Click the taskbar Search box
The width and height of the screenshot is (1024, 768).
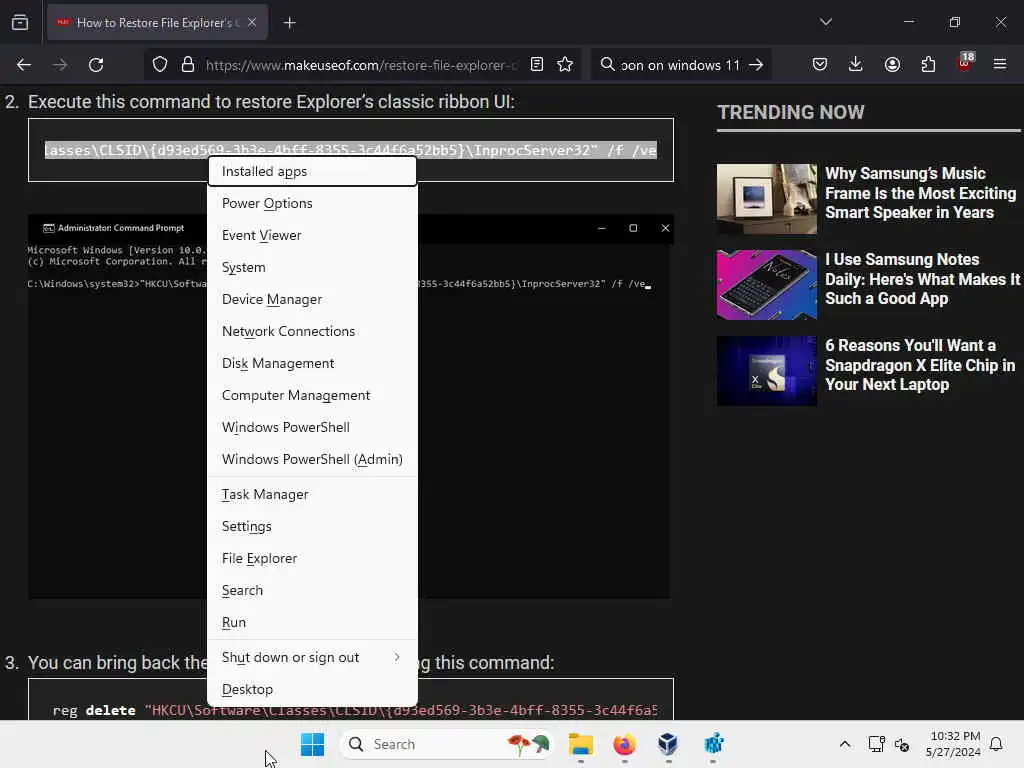447,744
